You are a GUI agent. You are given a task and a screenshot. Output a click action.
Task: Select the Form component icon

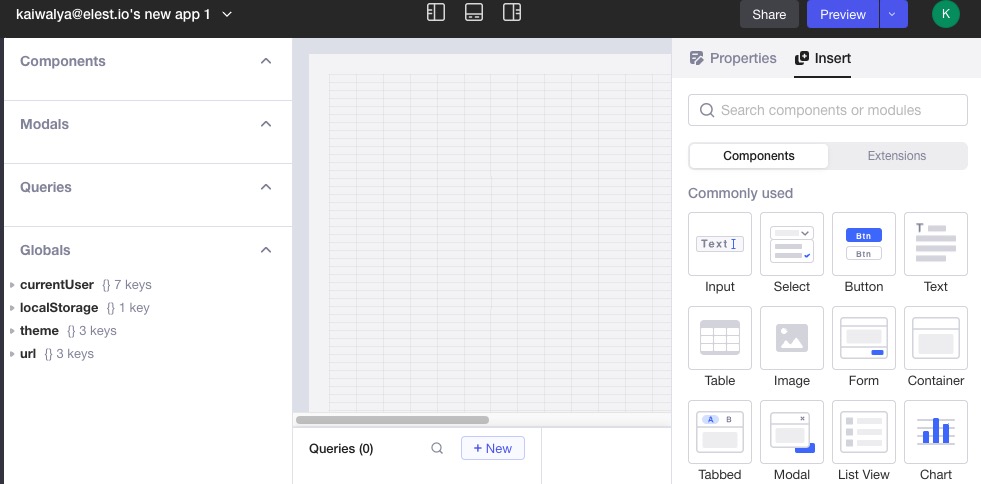(863, 338)
